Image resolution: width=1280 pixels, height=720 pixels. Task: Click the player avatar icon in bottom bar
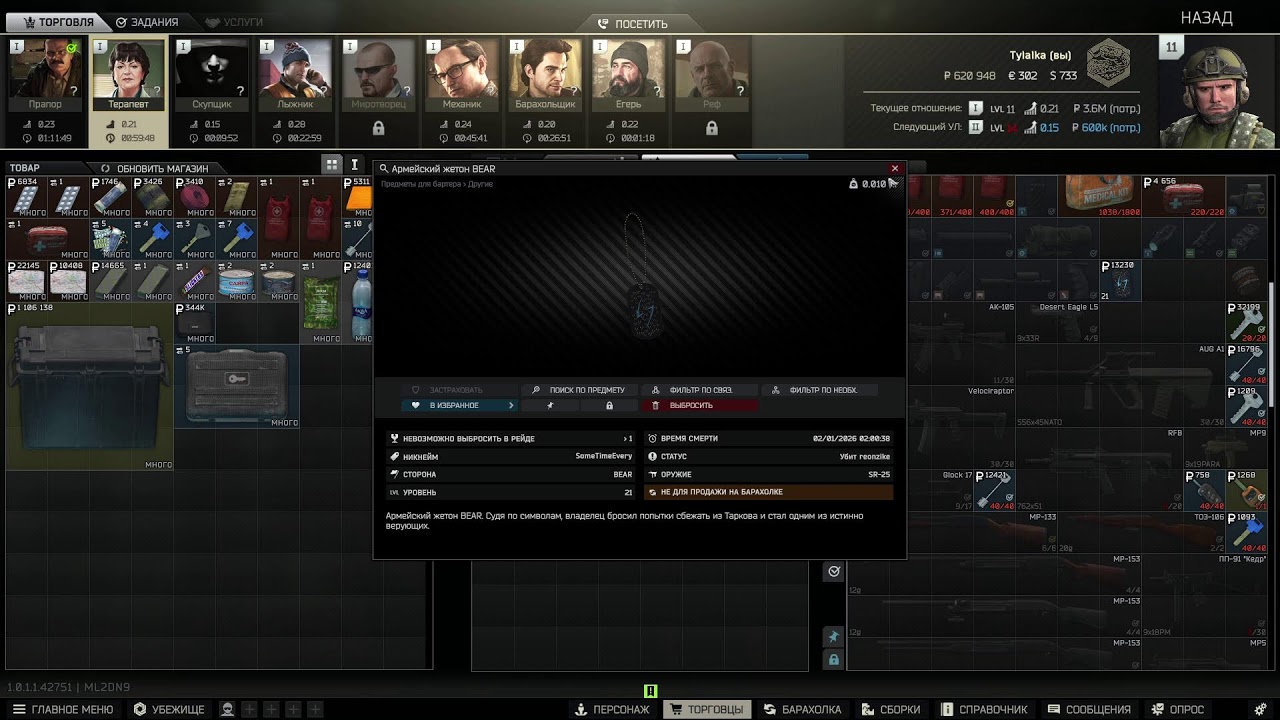pos(228,709)
